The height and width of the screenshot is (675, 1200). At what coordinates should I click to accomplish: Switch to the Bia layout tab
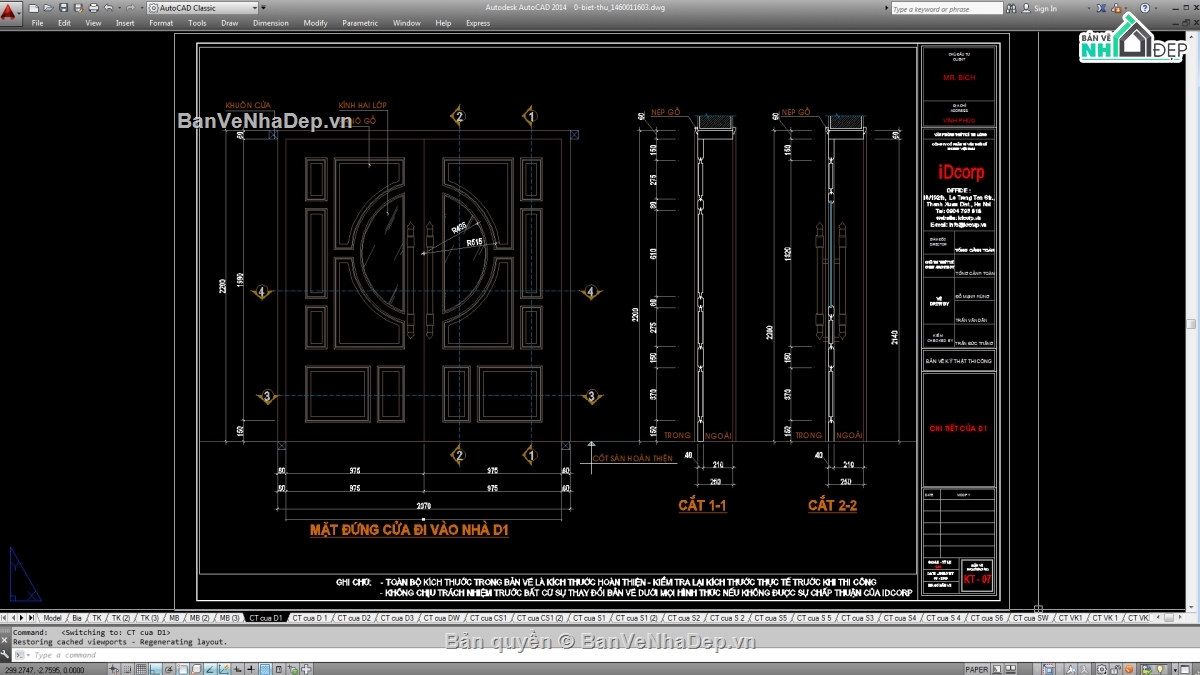pos(77,618)
